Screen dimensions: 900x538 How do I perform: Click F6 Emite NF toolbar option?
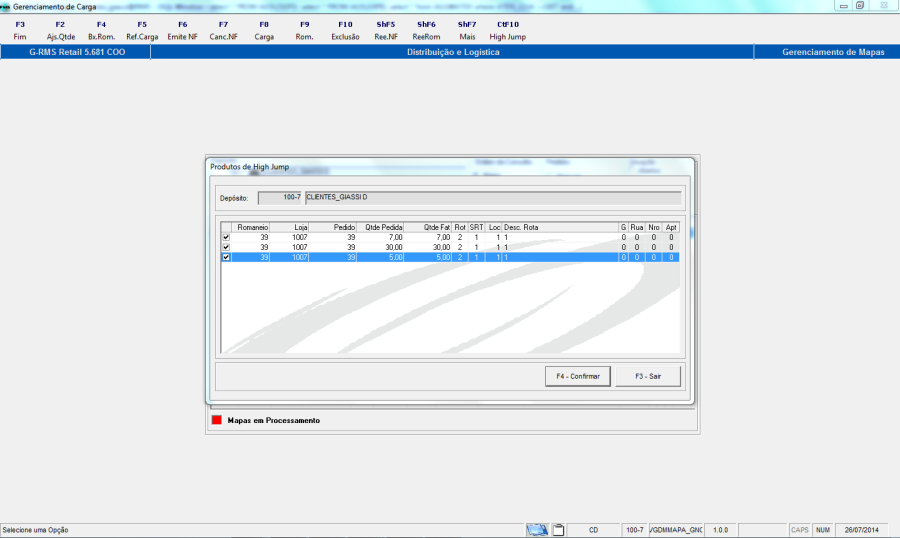tap(183, 30)
